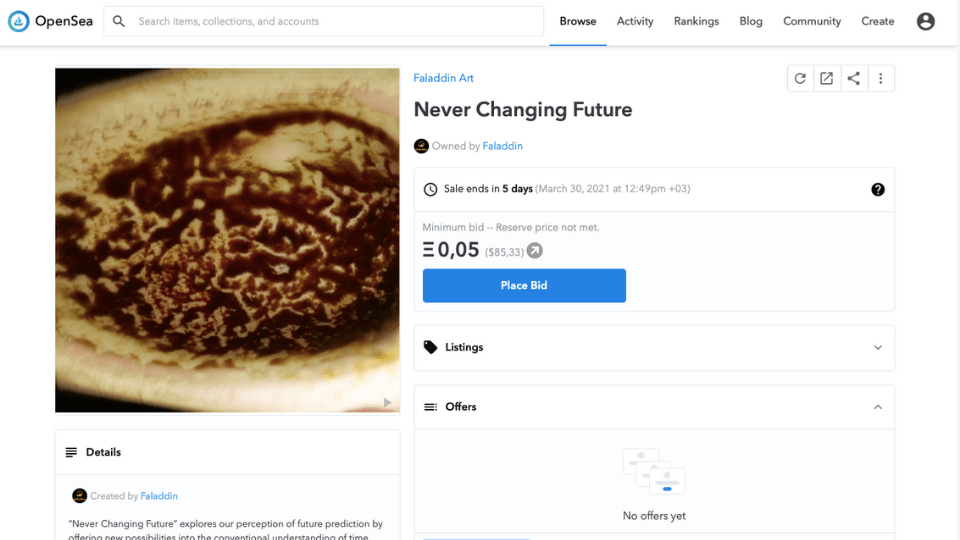Play the artwork video
Viewport: 960px width, 540px height.
coord(387,402)
